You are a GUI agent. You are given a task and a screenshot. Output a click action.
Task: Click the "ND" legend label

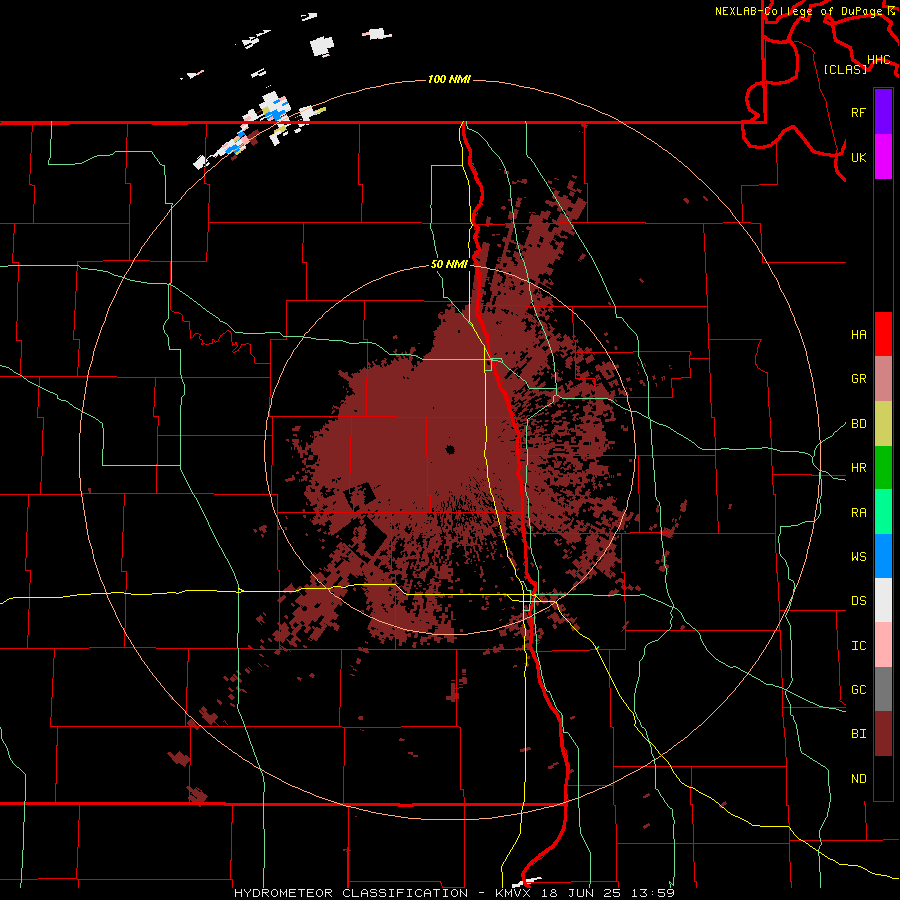[x=858, y=779]
